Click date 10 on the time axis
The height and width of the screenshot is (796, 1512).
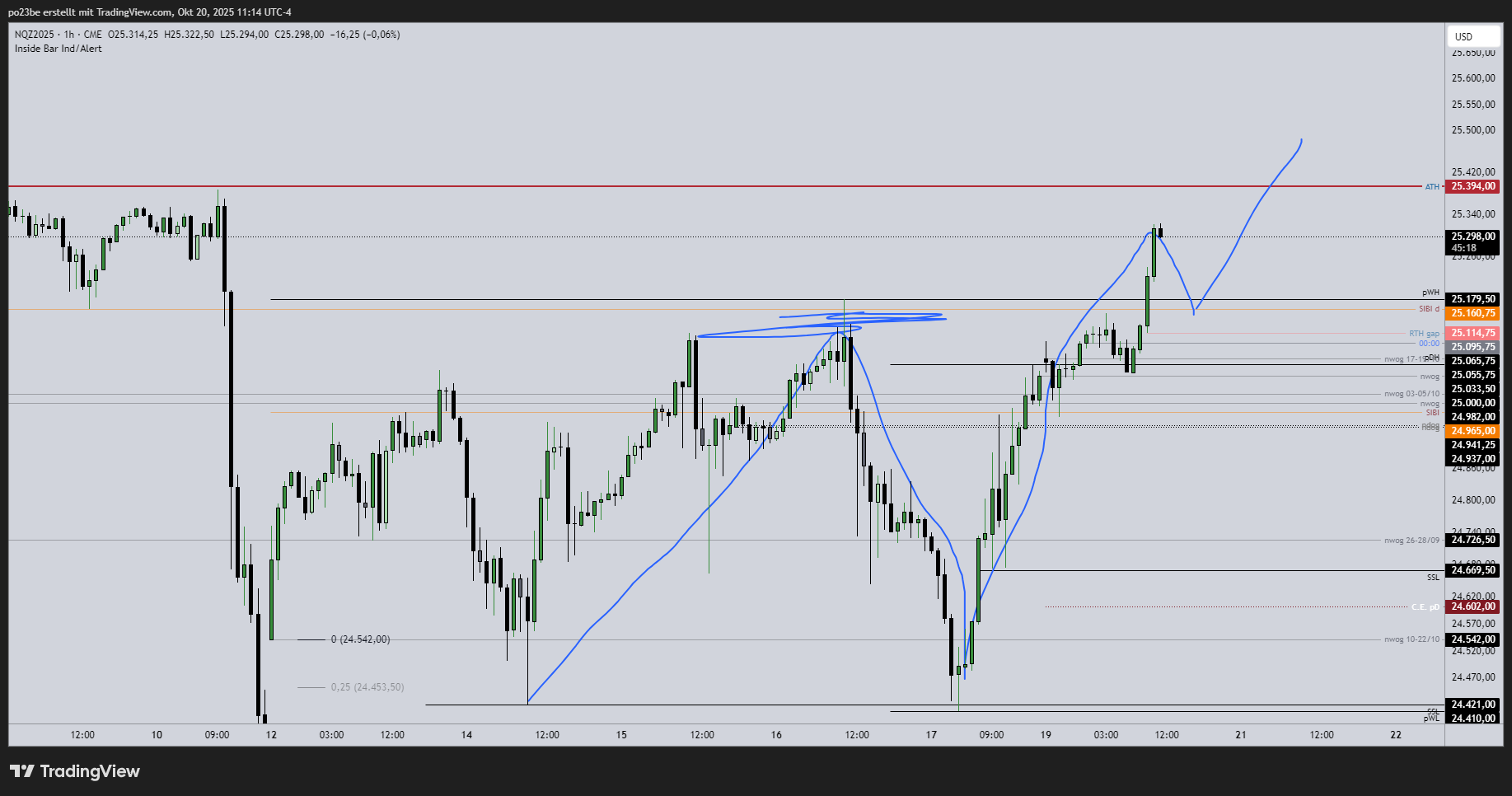pos(157,735)
